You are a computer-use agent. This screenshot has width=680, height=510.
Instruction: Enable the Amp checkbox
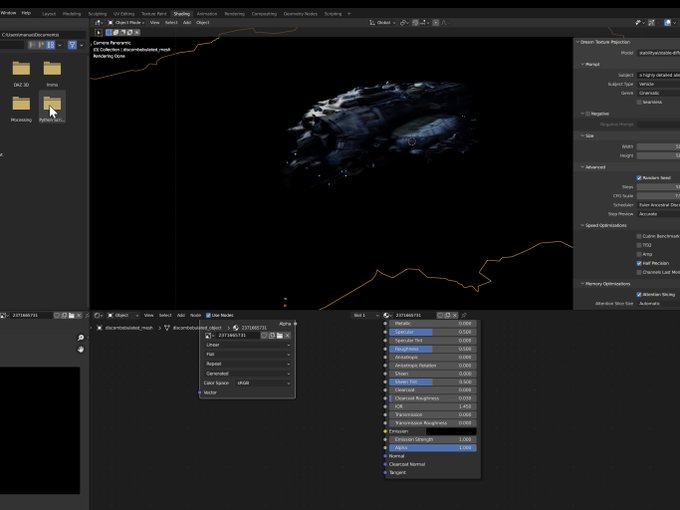click(x=639, y=255)
